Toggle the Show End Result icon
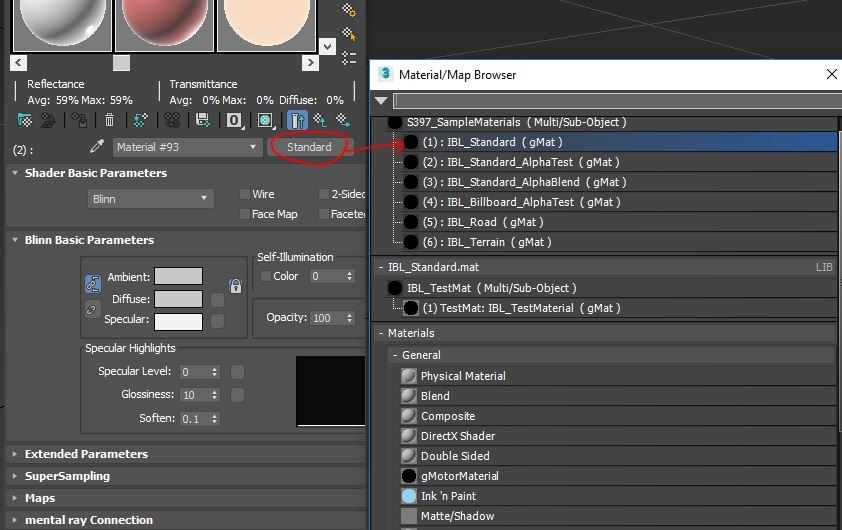 pyautogui.click(x=297, y=120)
